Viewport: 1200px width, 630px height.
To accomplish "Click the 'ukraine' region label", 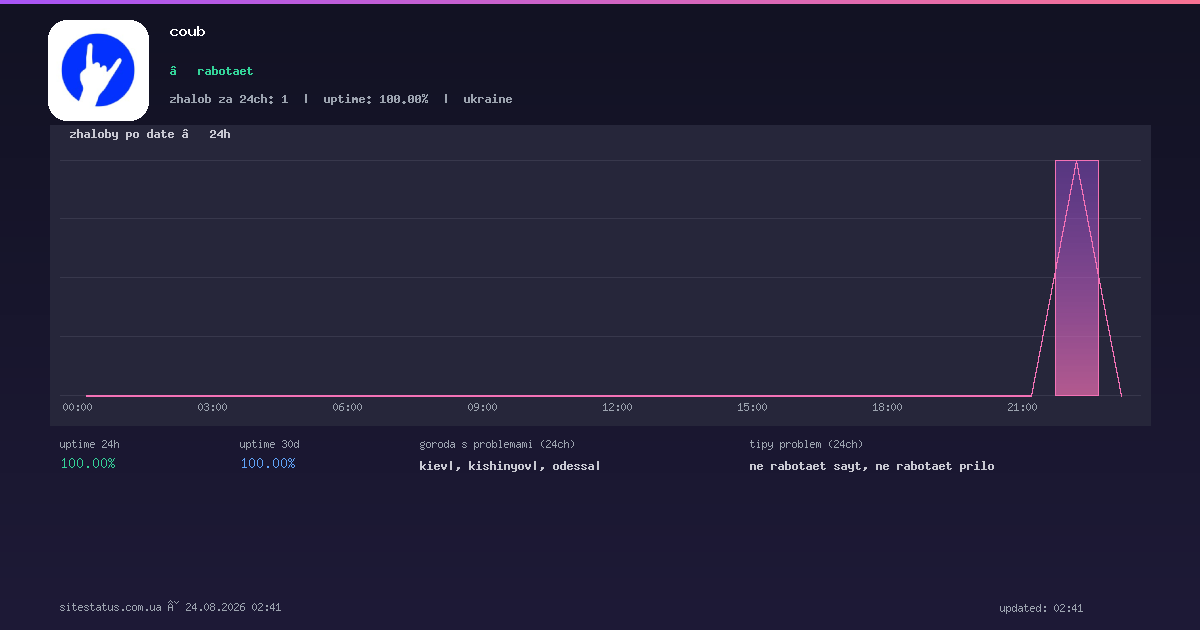I will [x=488, y=99].
